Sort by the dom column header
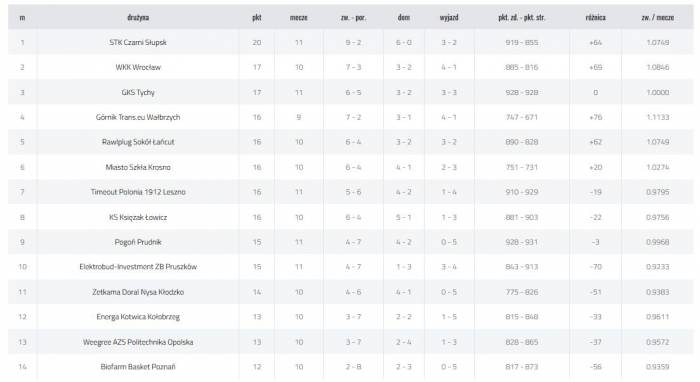The image size is (700, 382). [404, 17]
